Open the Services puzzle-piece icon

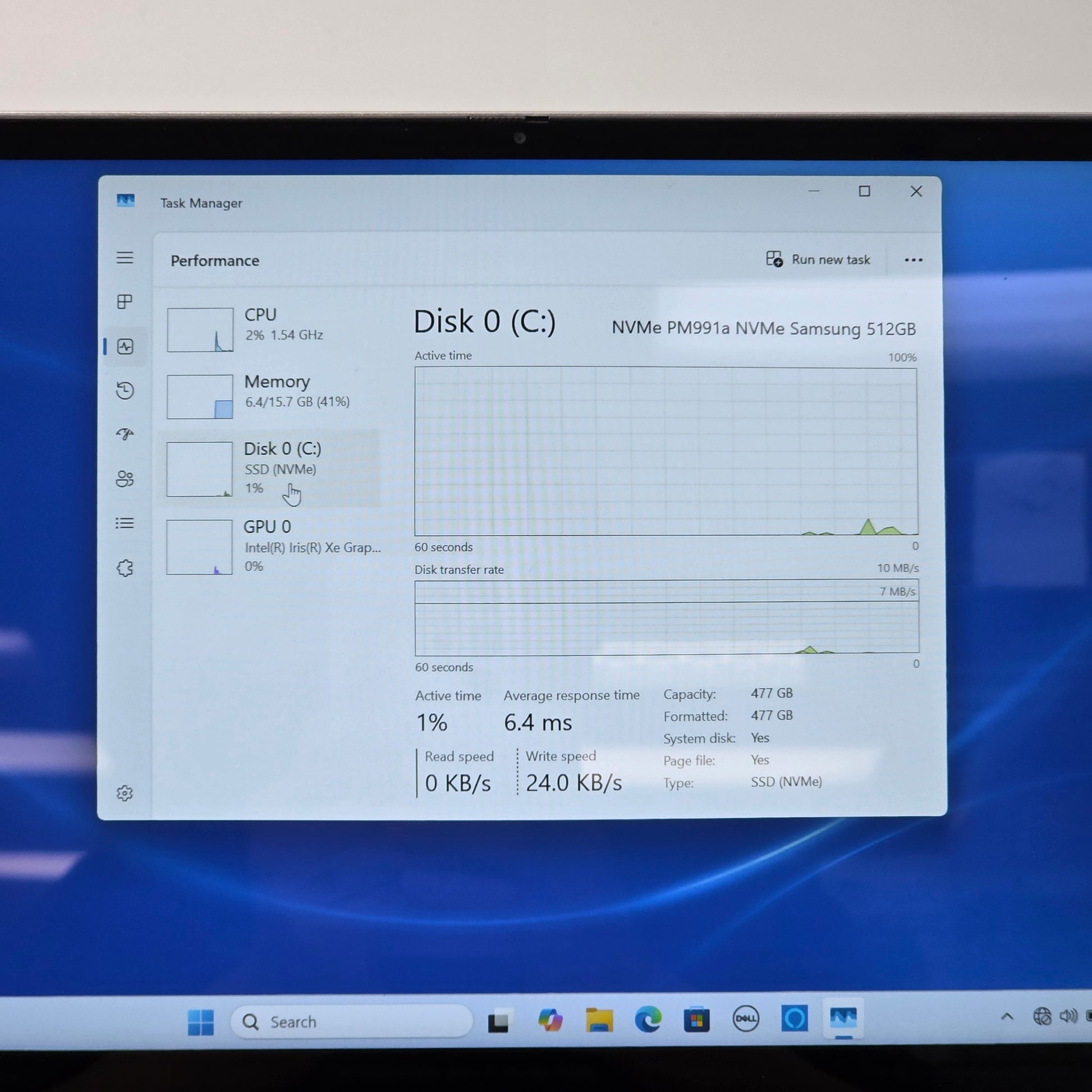tap(125, 568)
